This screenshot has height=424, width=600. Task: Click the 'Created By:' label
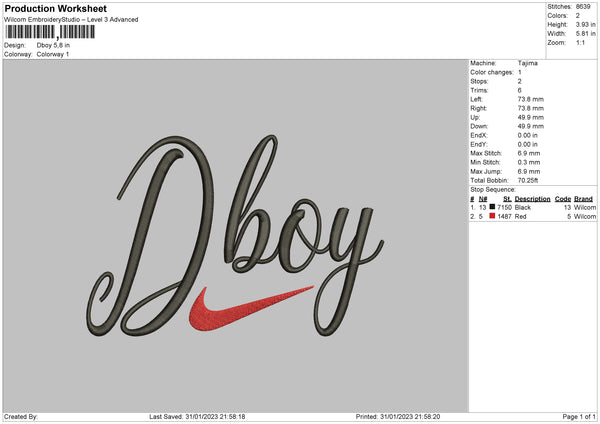pos(21,417)
